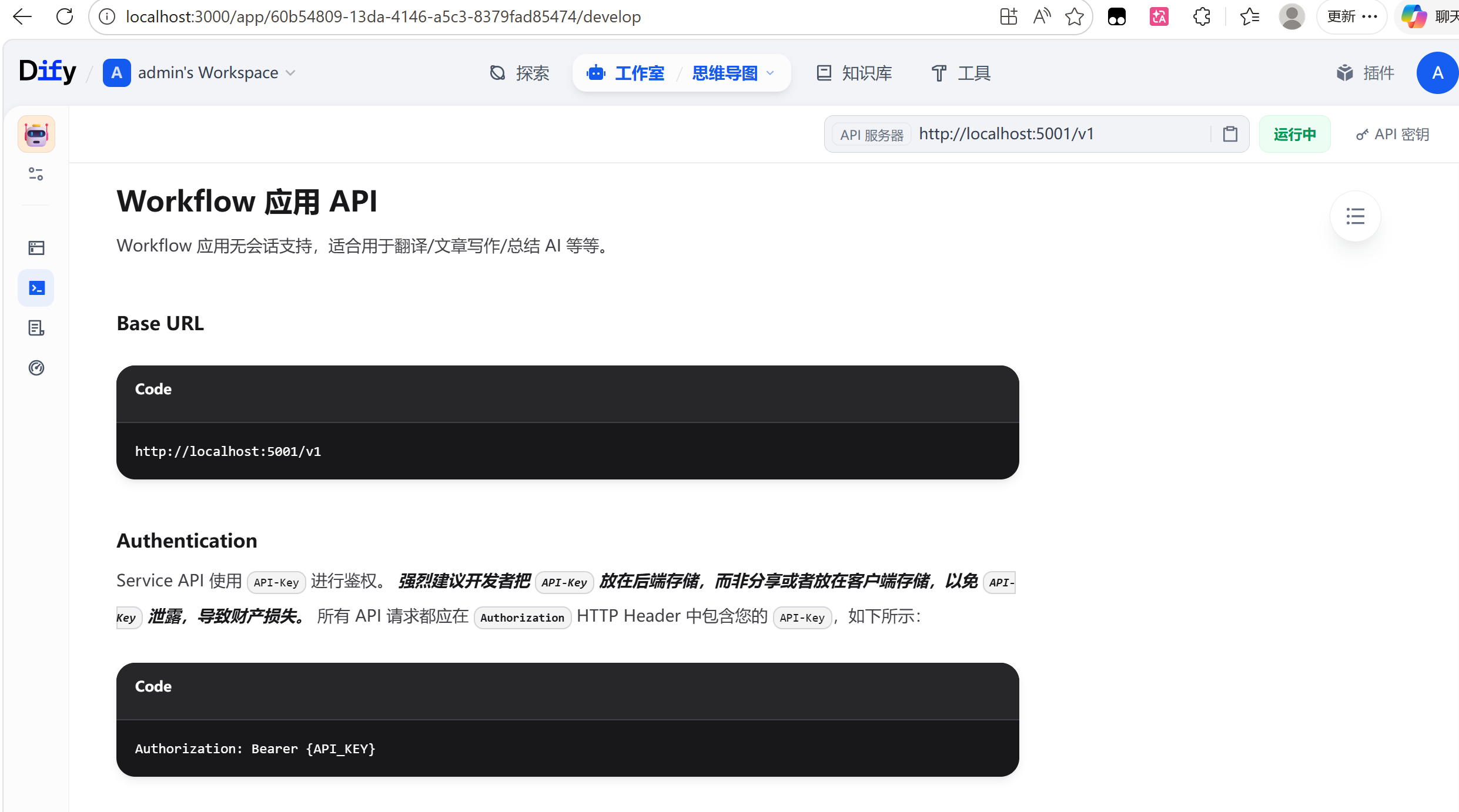Image resolution: width=1459 pixels, height=812 pixels.
Task: Open the browser profile avatar
Action: 1291,16
